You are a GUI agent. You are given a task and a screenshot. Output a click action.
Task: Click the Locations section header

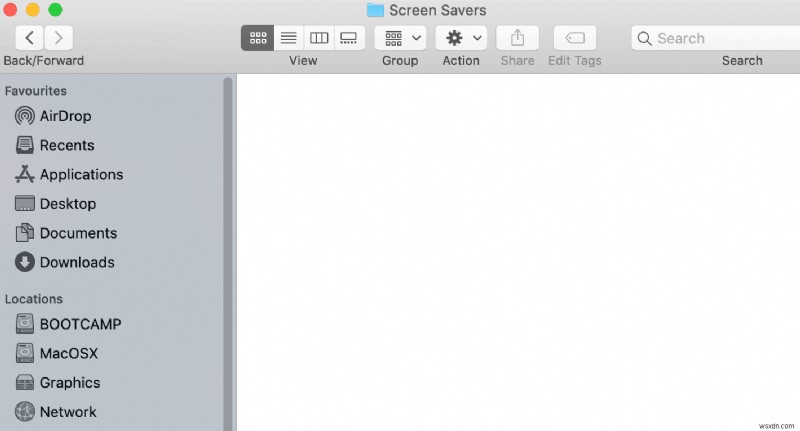[34, 299]
